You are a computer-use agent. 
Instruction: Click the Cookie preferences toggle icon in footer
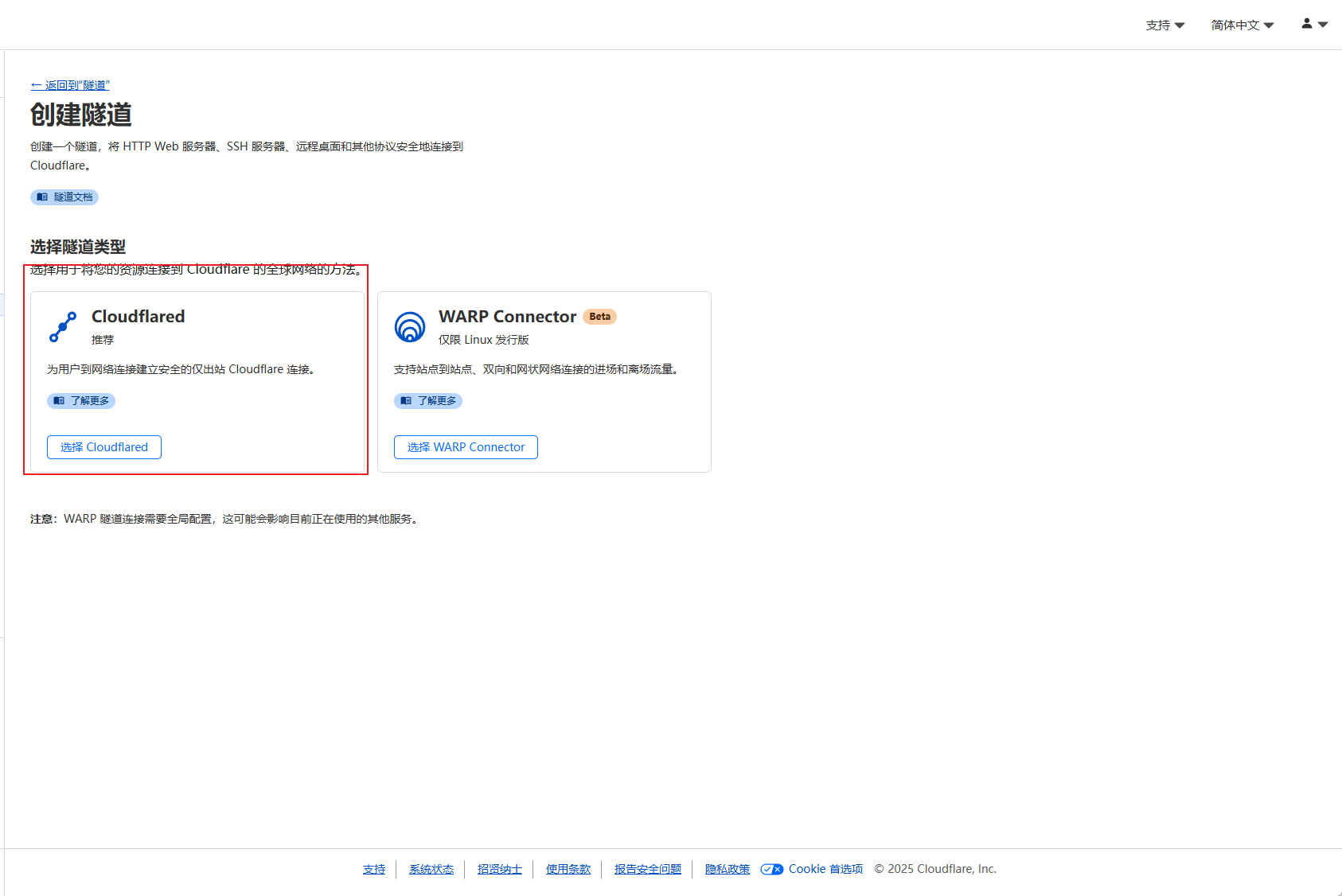(x=771, y=869)
